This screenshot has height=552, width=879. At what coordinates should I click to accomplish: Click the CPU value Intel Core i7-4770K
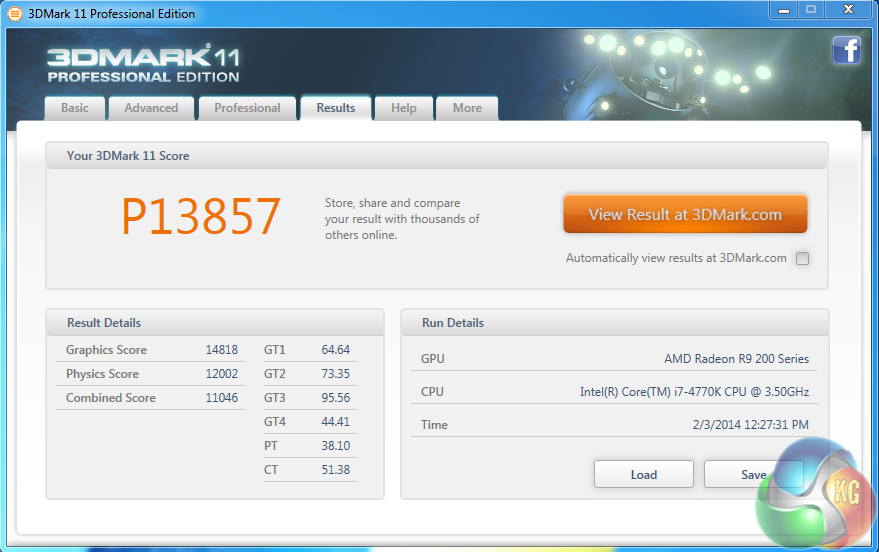pos(695,392)
